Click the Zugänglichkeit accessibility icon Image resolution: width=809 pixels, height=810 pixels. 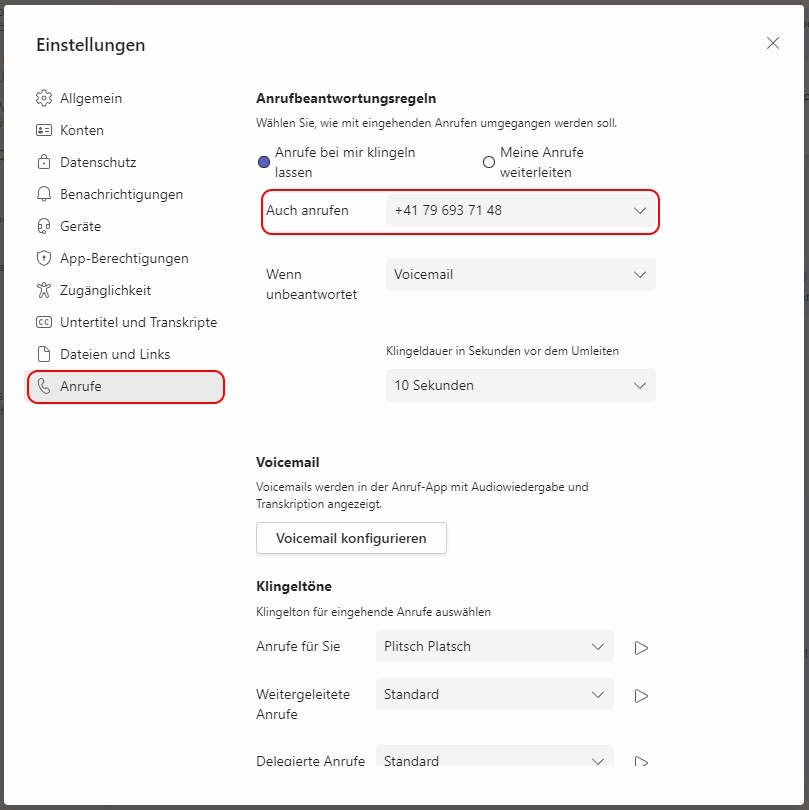pyautogui.click(x=44, y=290)
